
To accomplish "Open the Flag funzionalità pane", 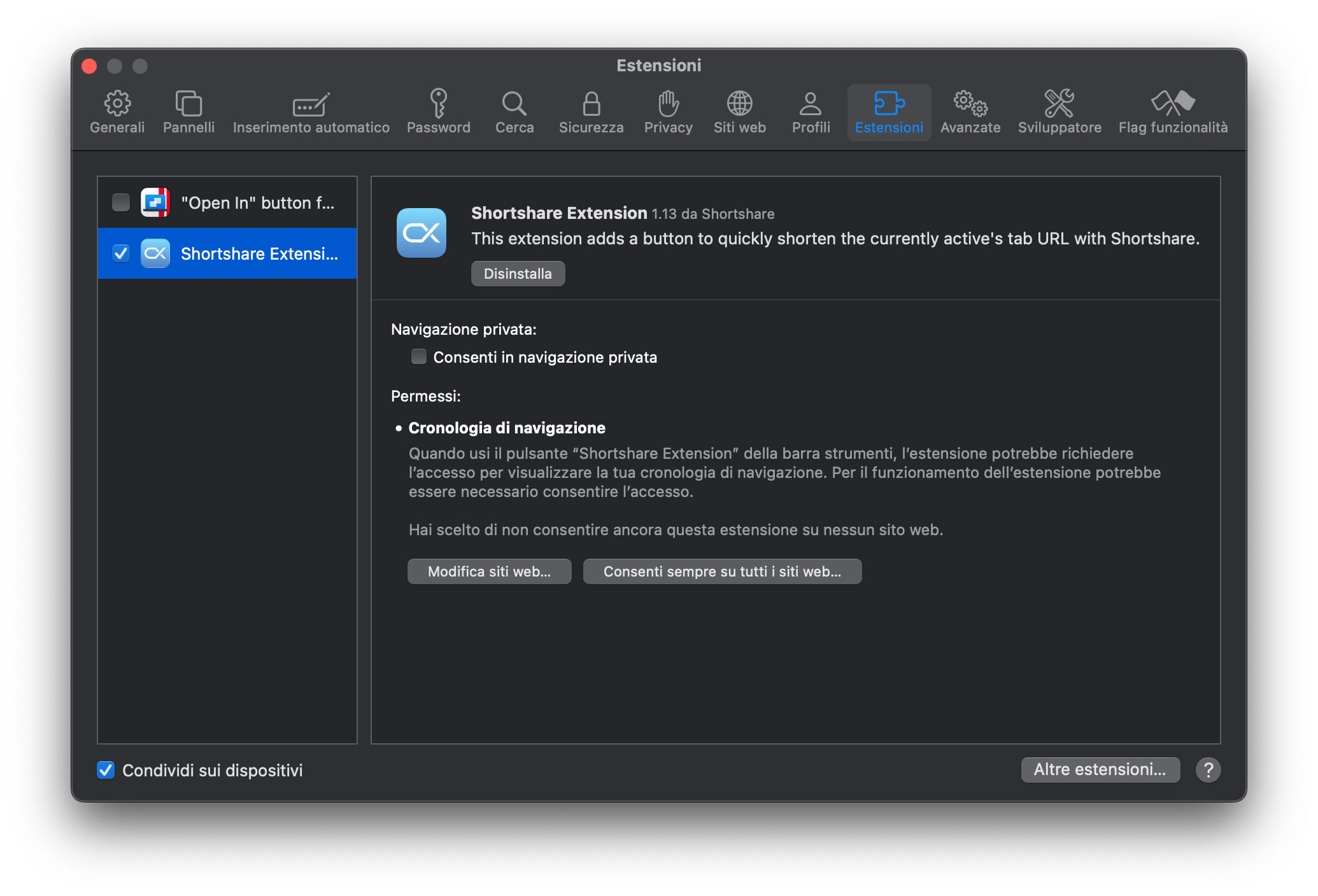I will pos(1173,112).
